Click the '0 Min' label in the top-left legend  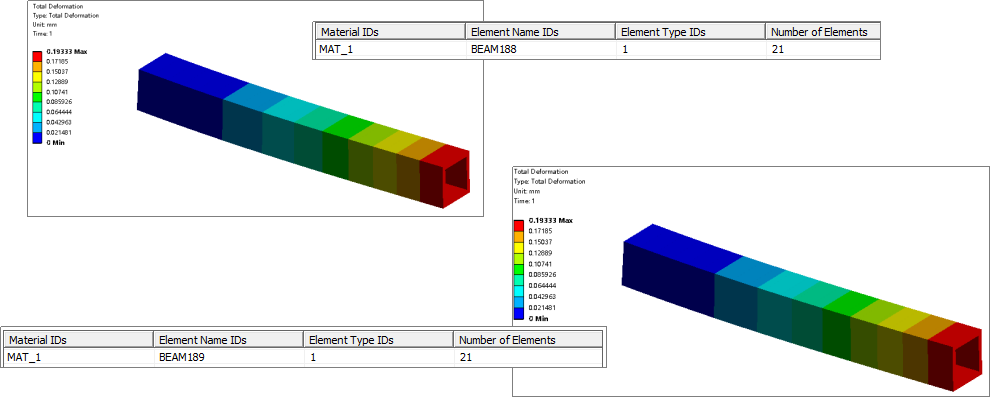56,142
